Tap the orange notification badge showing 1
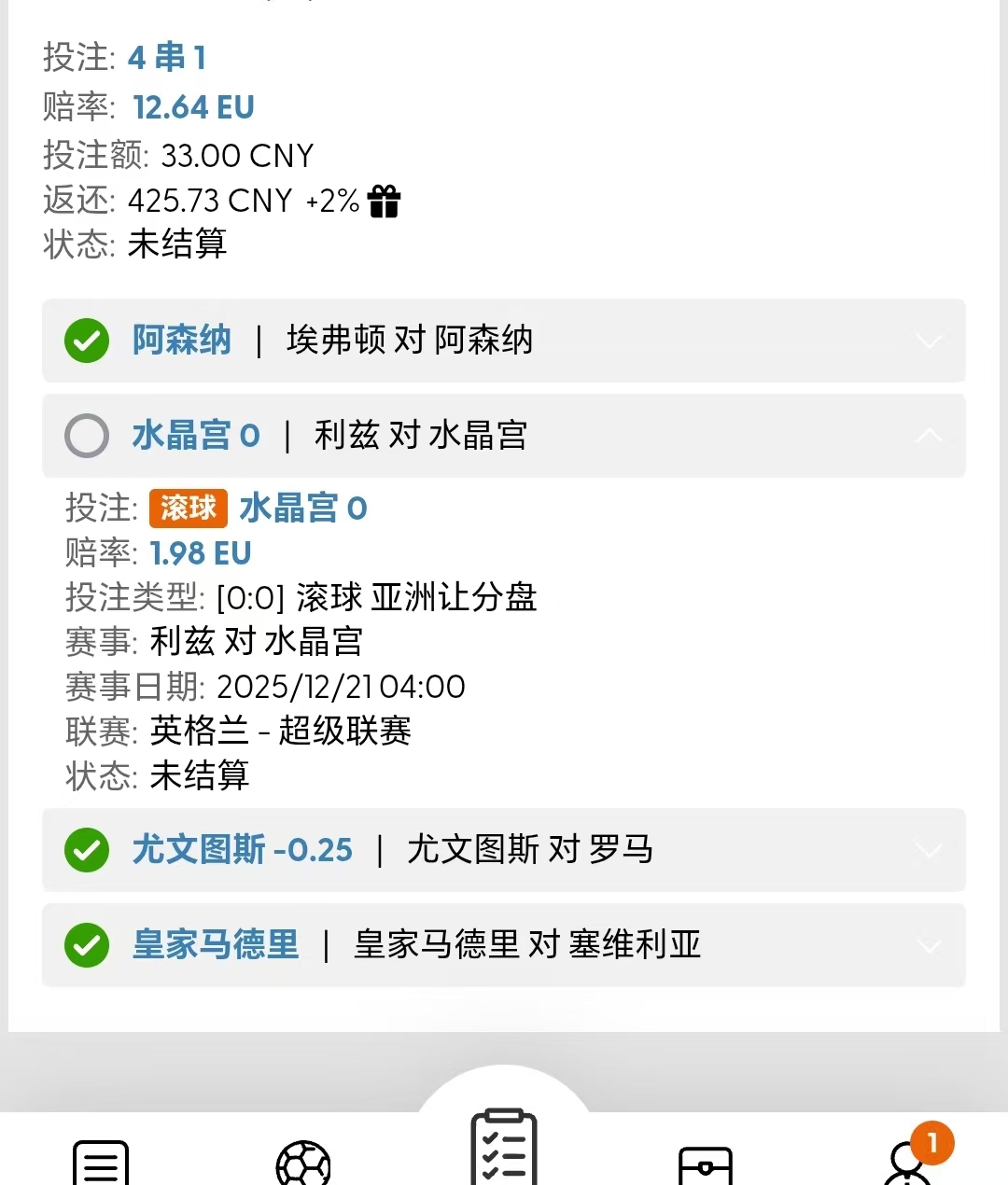 931,1143
